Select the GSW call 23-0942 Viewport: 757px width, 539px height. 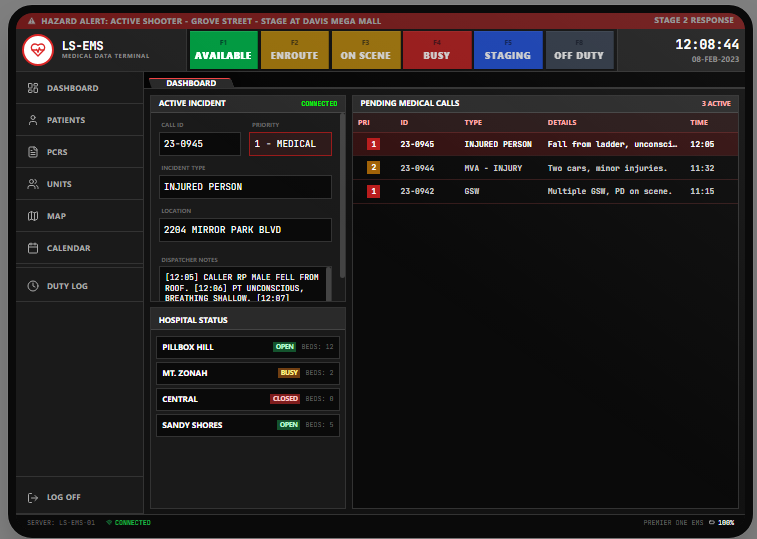coord(545,191)
